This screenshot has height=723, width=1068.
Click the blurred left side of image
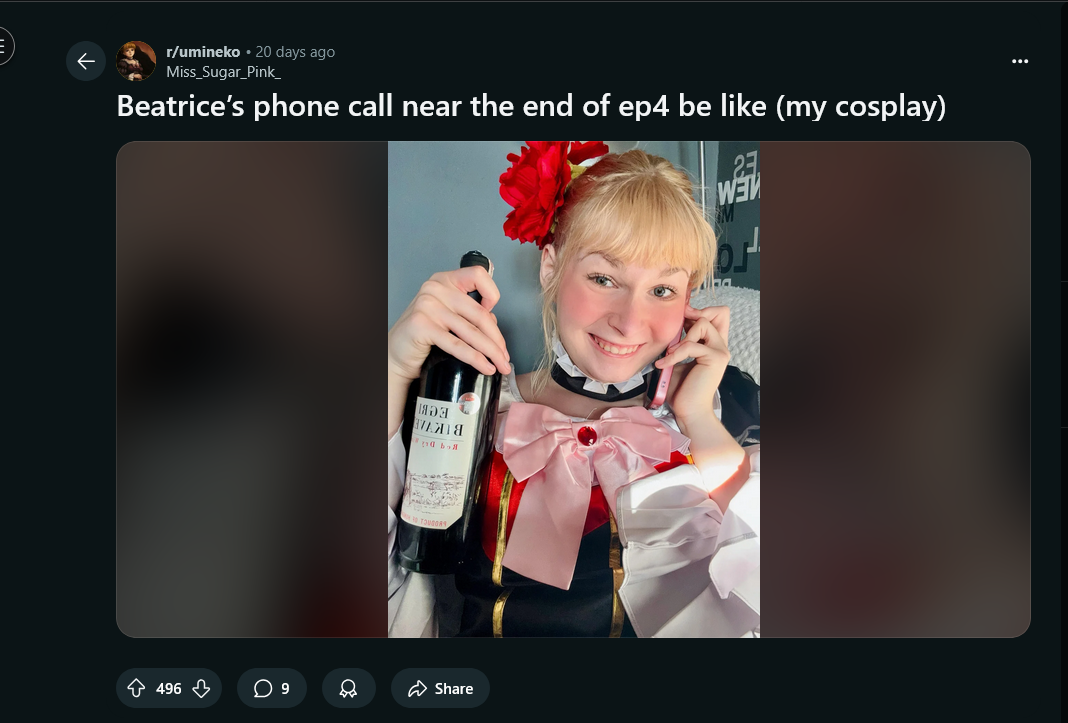(252, 389)
